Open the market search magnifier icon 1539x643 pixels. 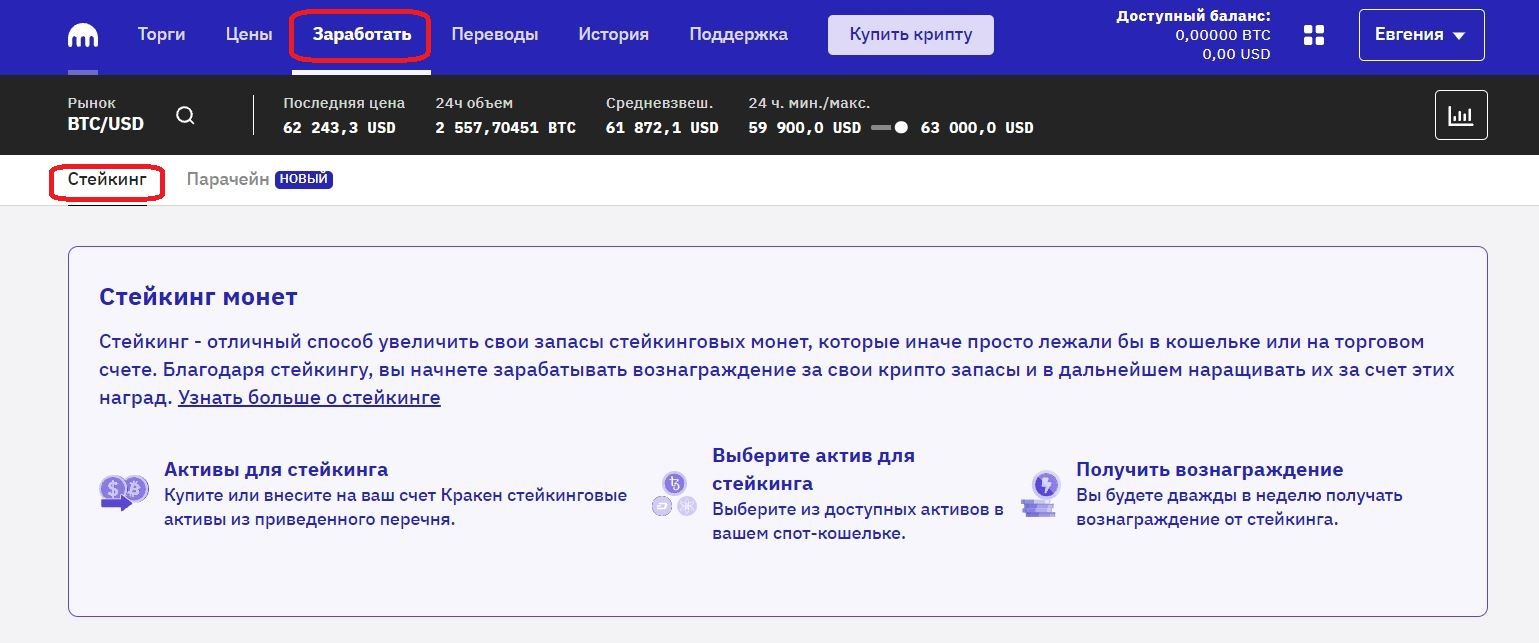coord(185,115)
